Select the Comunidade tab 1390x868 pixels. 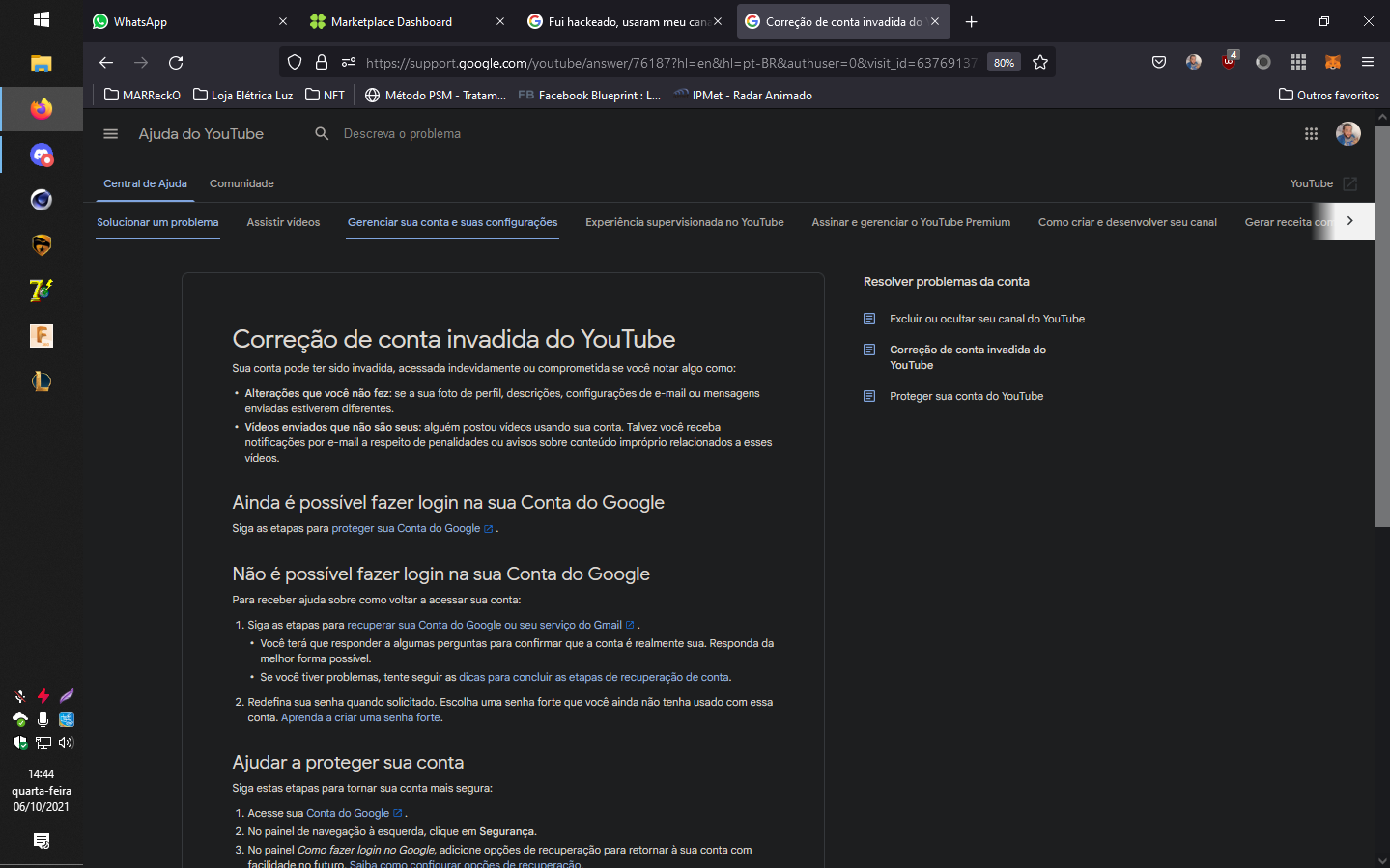241,183
